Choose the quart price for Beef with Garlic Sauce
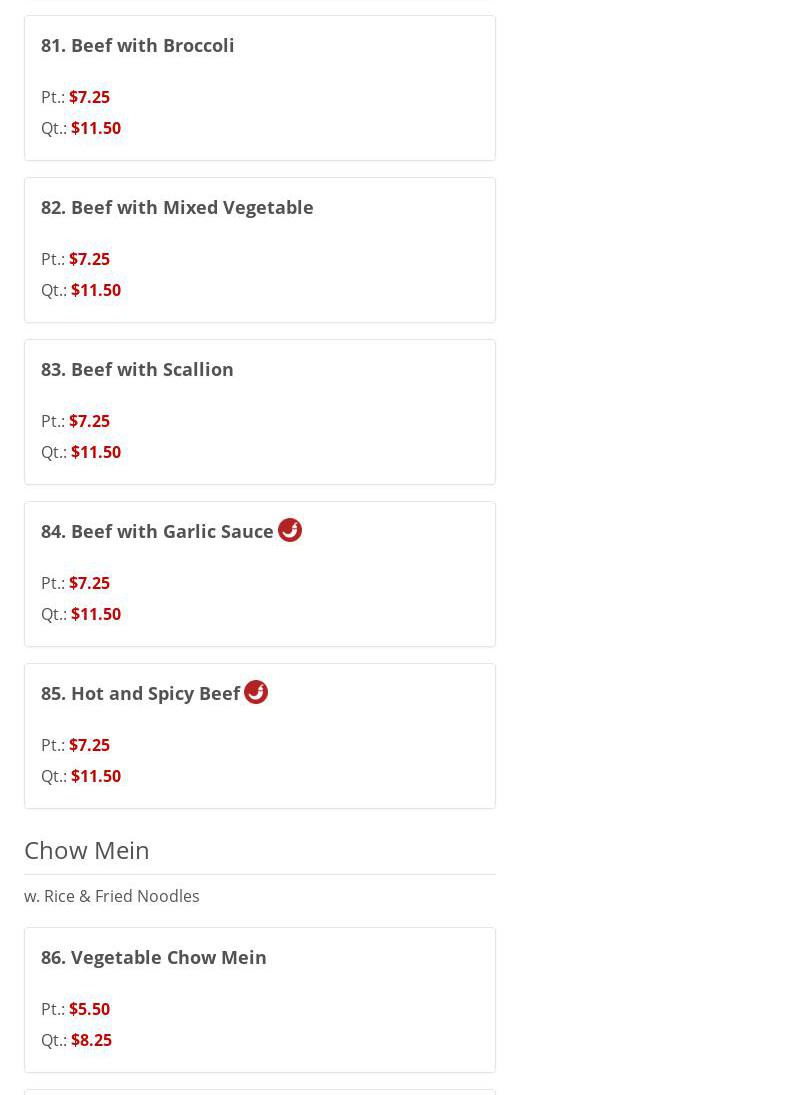The width and height of the screenshot is (785, 1095). pyautogui.click(x=96, y=614)
